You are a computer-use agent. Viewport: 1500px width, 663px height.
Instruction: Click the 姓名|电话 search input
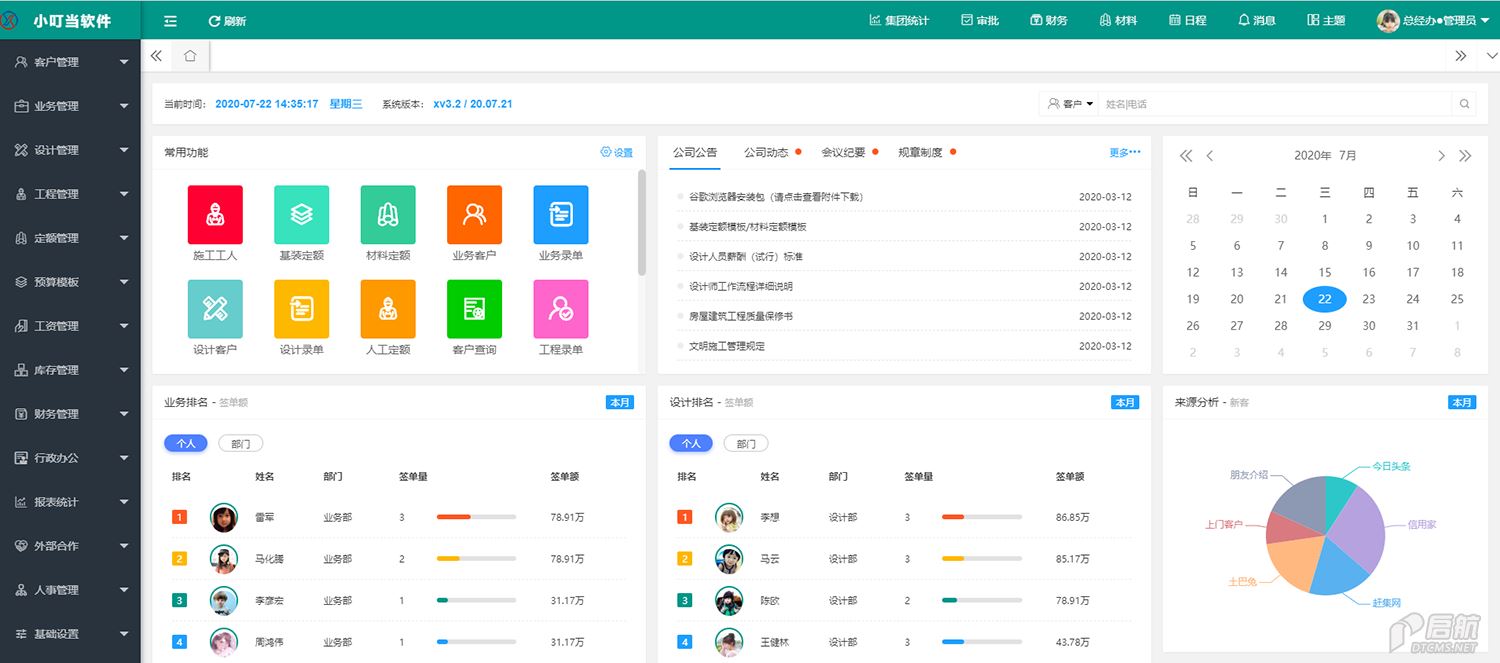tap(1275, 104)
